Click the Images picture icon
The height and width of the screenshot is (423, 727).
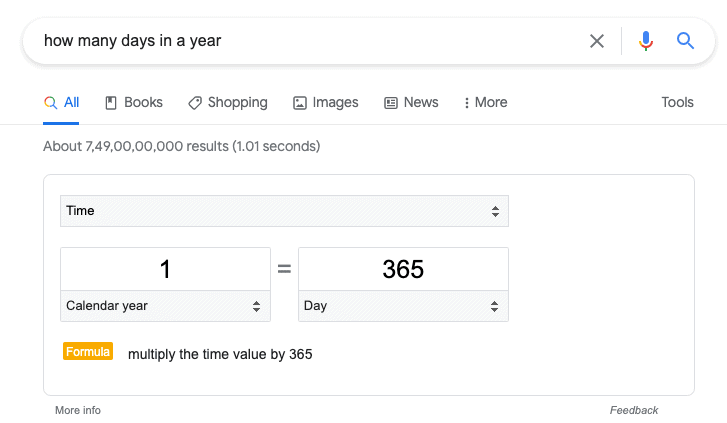coord(300,103)
